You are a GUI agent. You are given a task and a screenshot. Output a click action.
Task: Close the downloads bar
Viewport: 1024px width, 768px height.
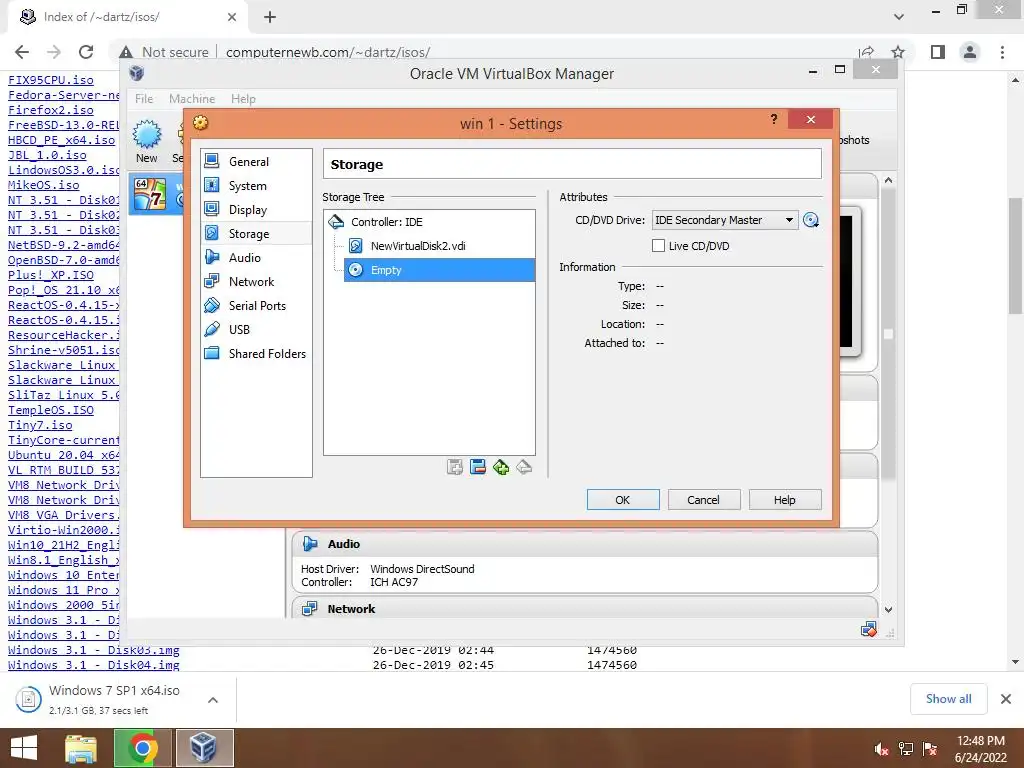tap(1006, 699)
